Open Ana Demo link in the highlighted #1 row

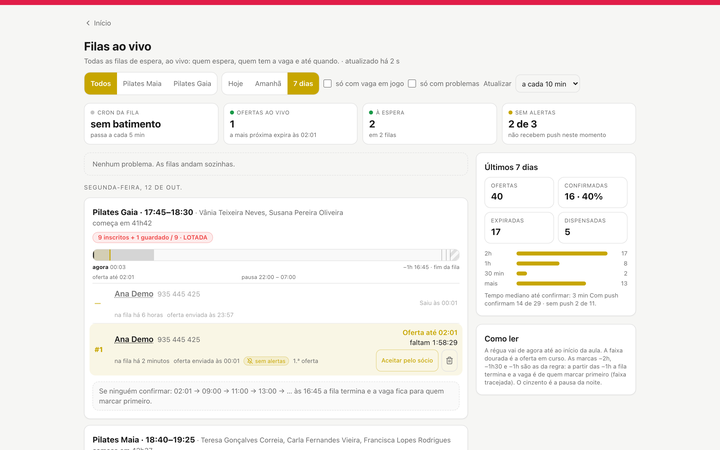pos(134,339)
